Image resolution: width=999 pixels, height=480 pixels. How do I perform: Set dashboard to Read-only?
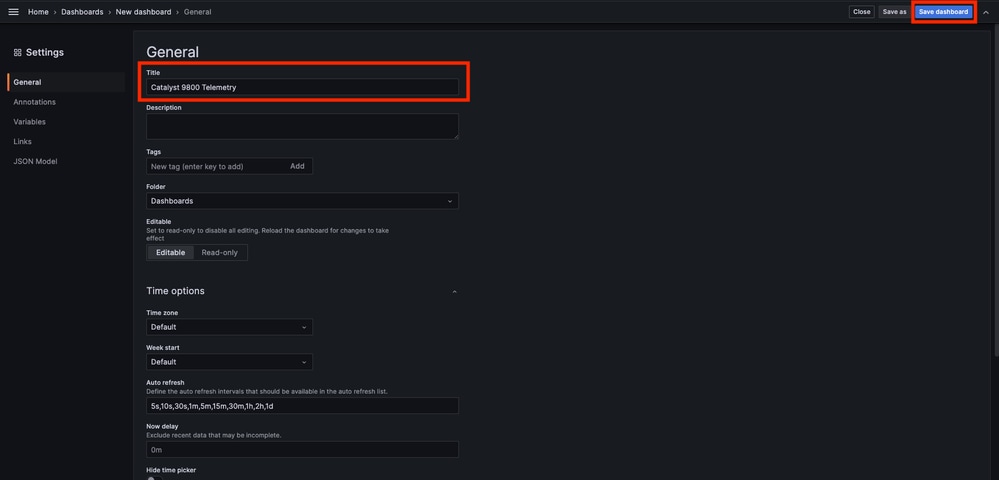(x=220, y=252)
